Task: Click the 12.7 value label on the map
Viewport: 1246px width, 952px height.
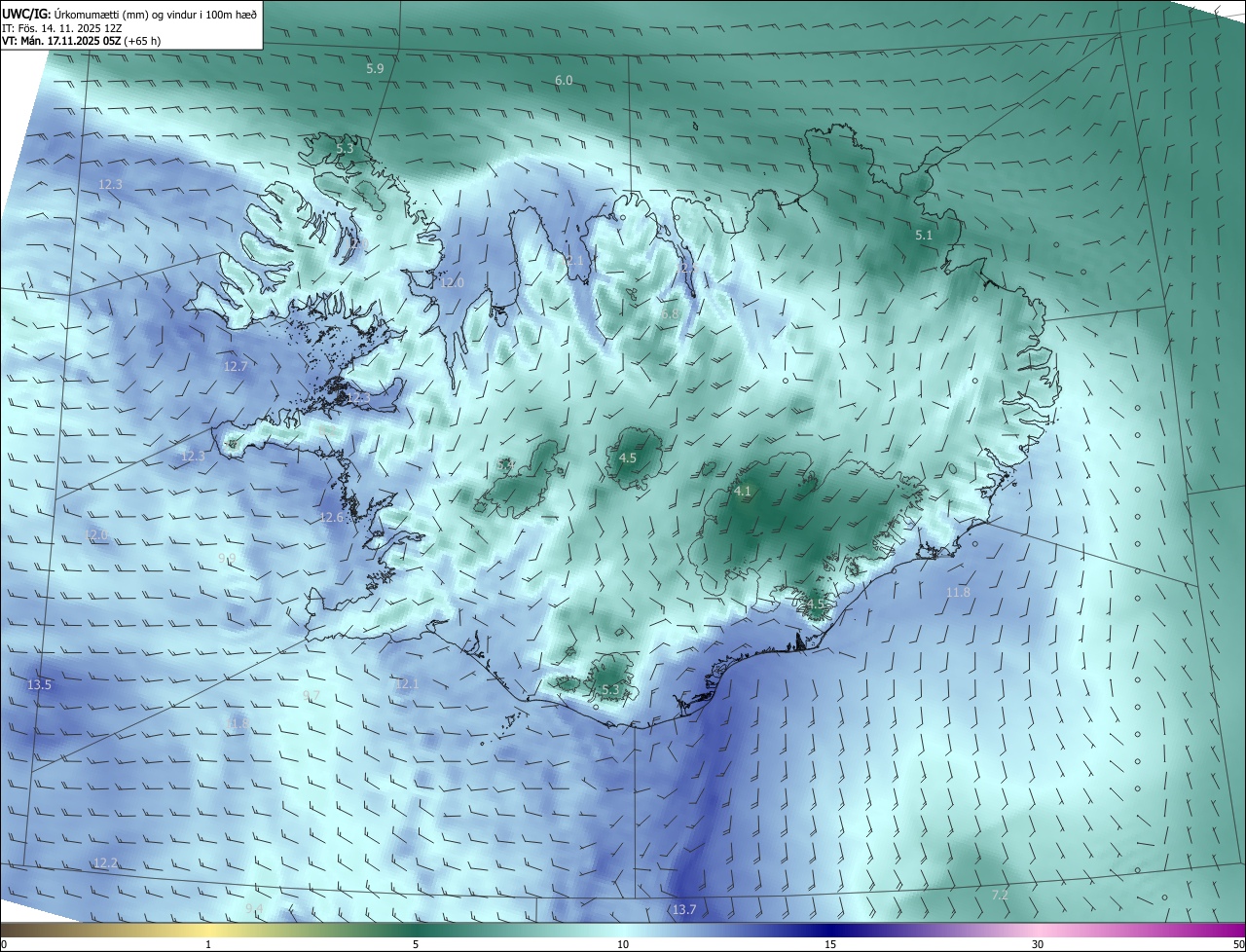Action: click(x=236, y=367)
